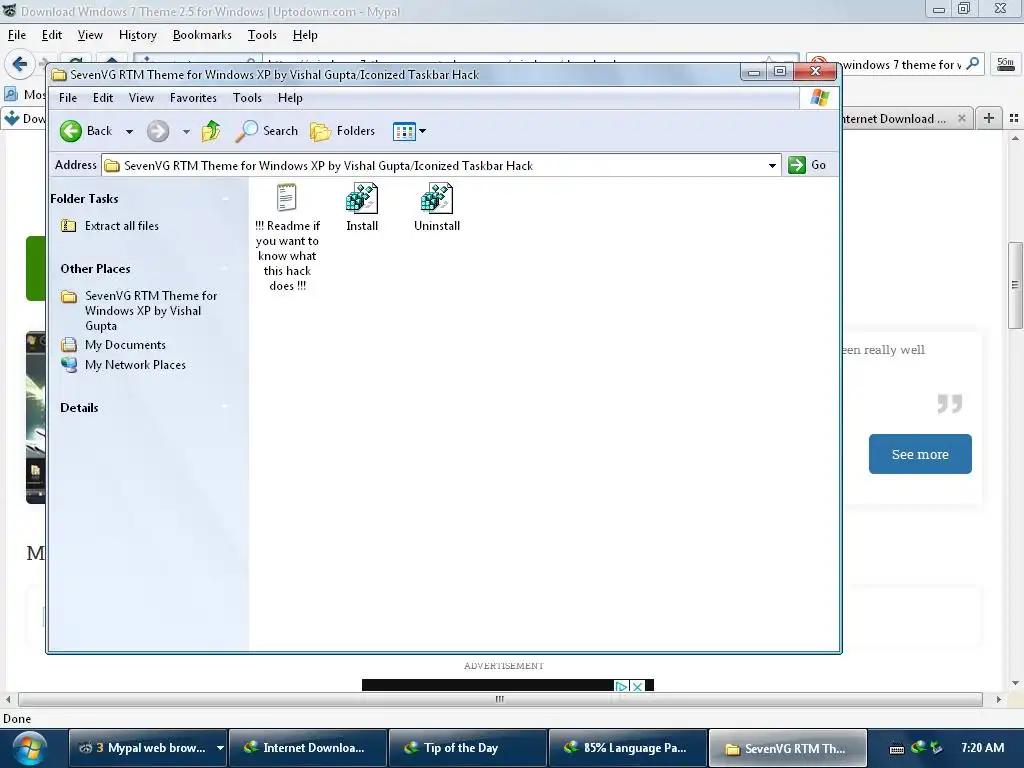Go up one folder level
The width and height of the screenshot is (1024, 768).
211,131
